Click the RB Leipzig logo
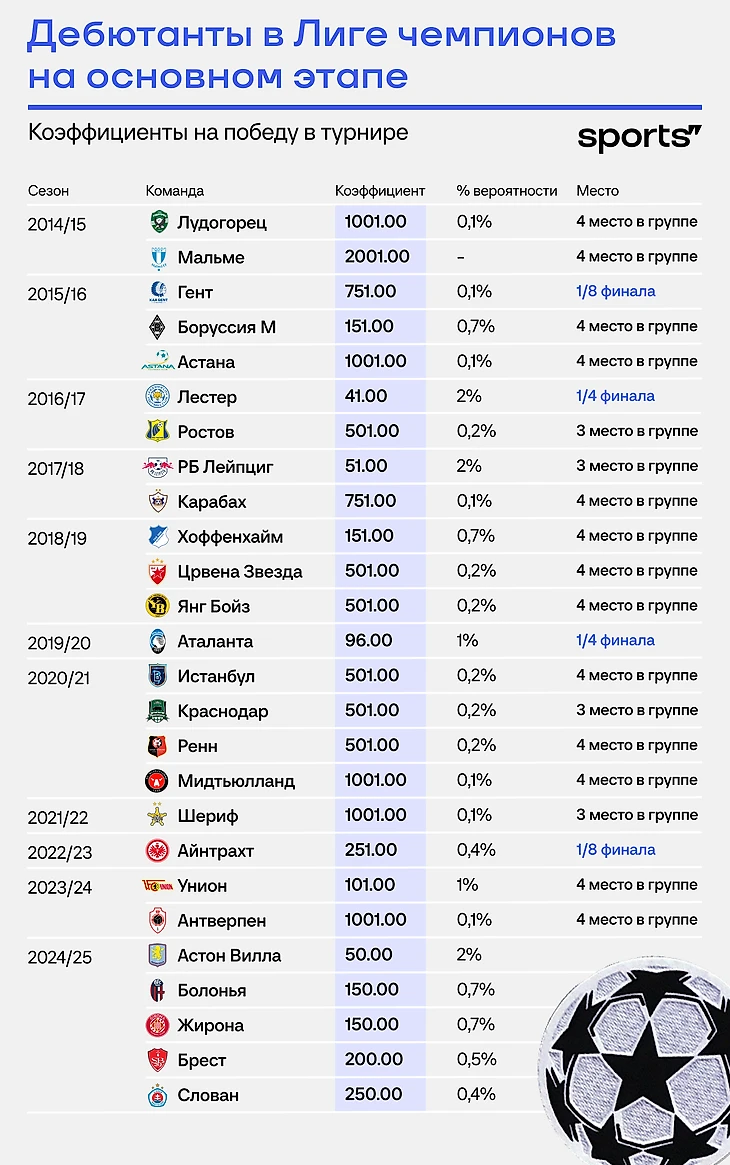The image size is (730, 1165). (x=157, y=466)
